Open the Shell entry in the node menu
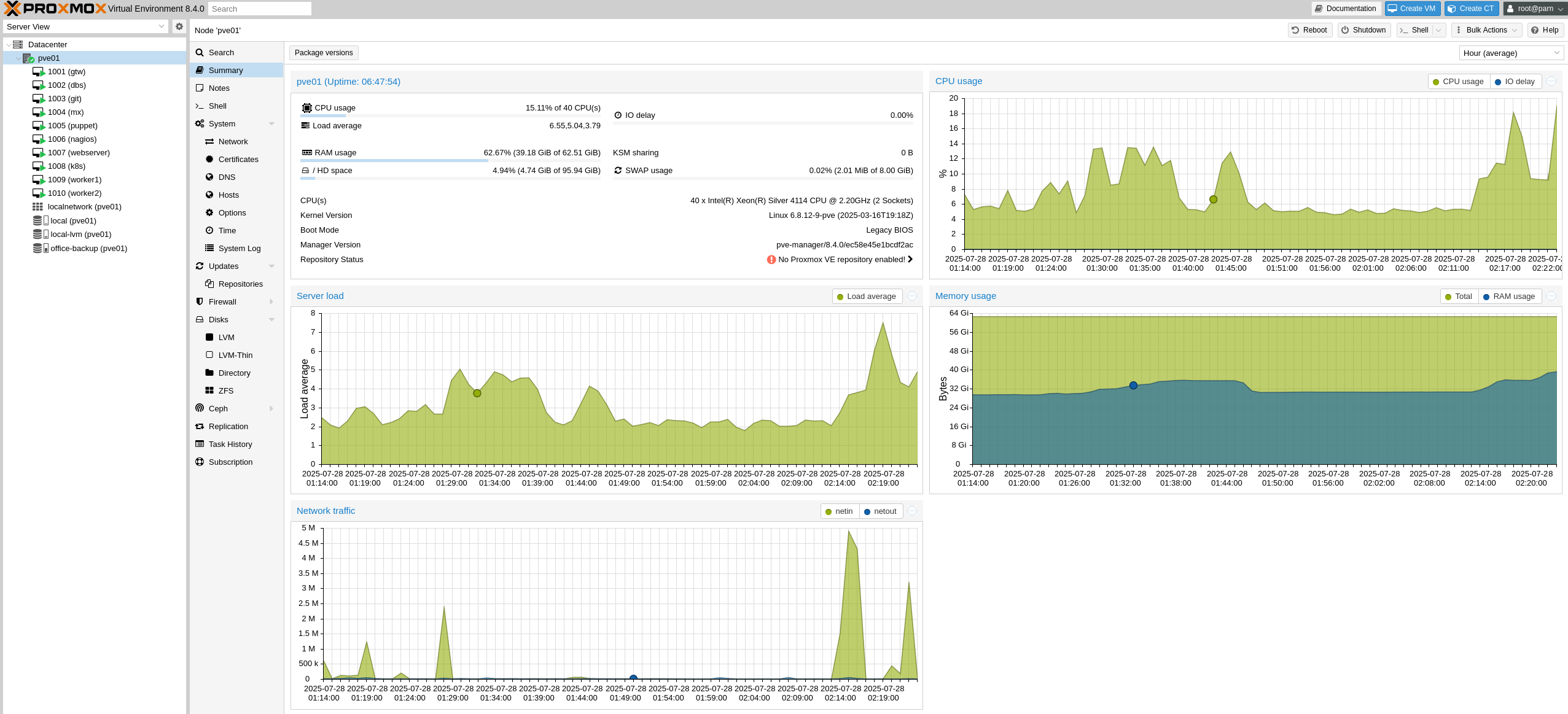Screen dimensions: 1568x714 click(x=236, y=106)
